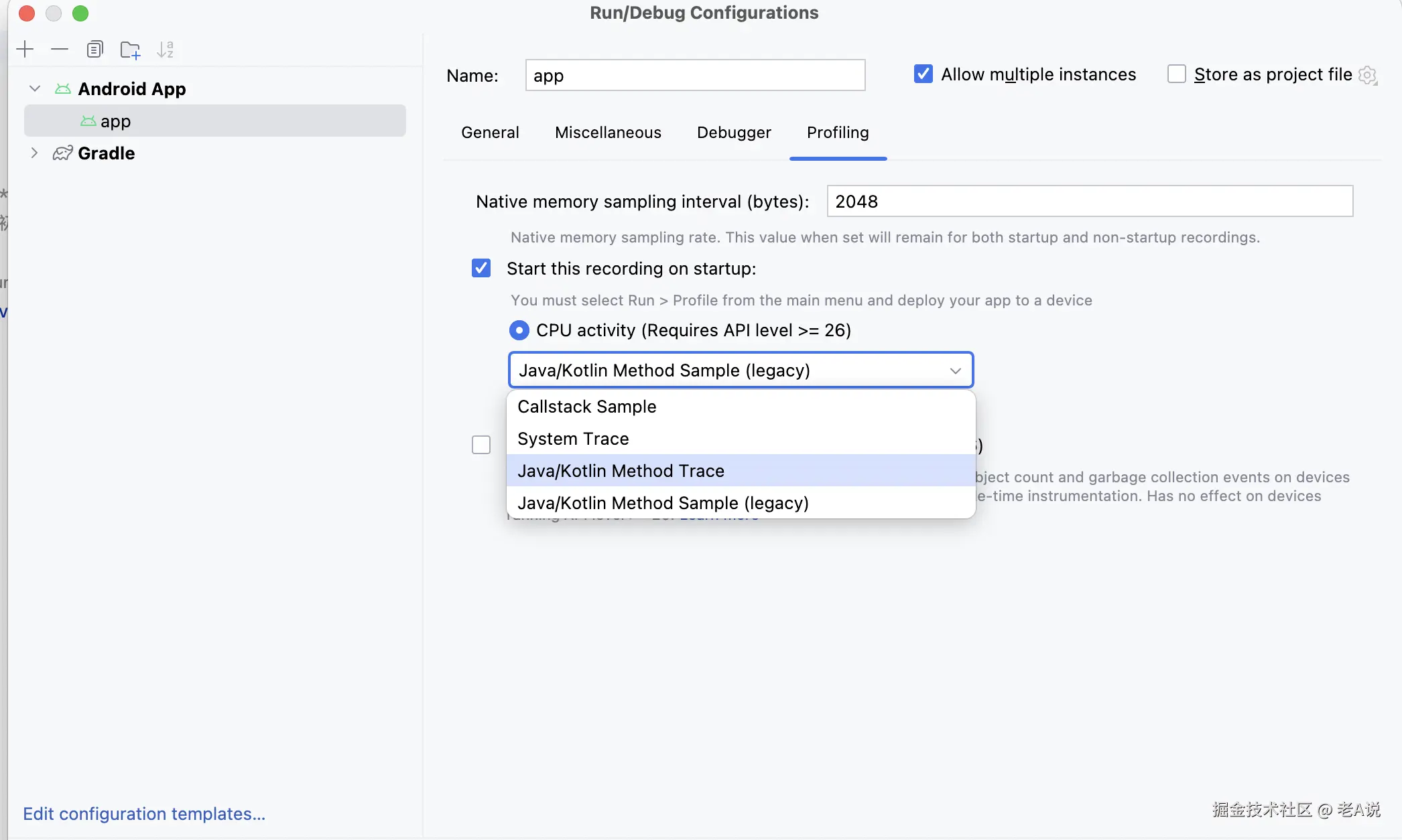Image resolution: width=1402 pixels, height=840 pixels.
Task: Disable Start this recording on startup
Action: (481, 269)
